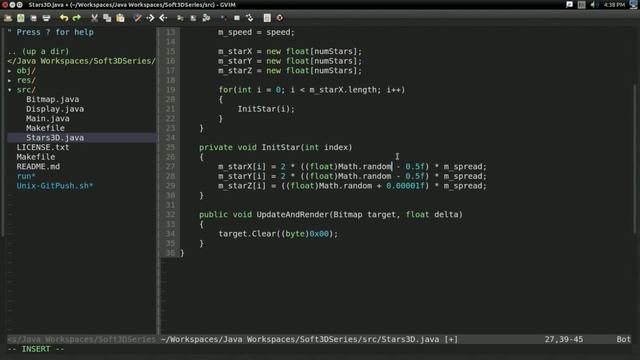Select the res/ directory entry

coord(26,80)
